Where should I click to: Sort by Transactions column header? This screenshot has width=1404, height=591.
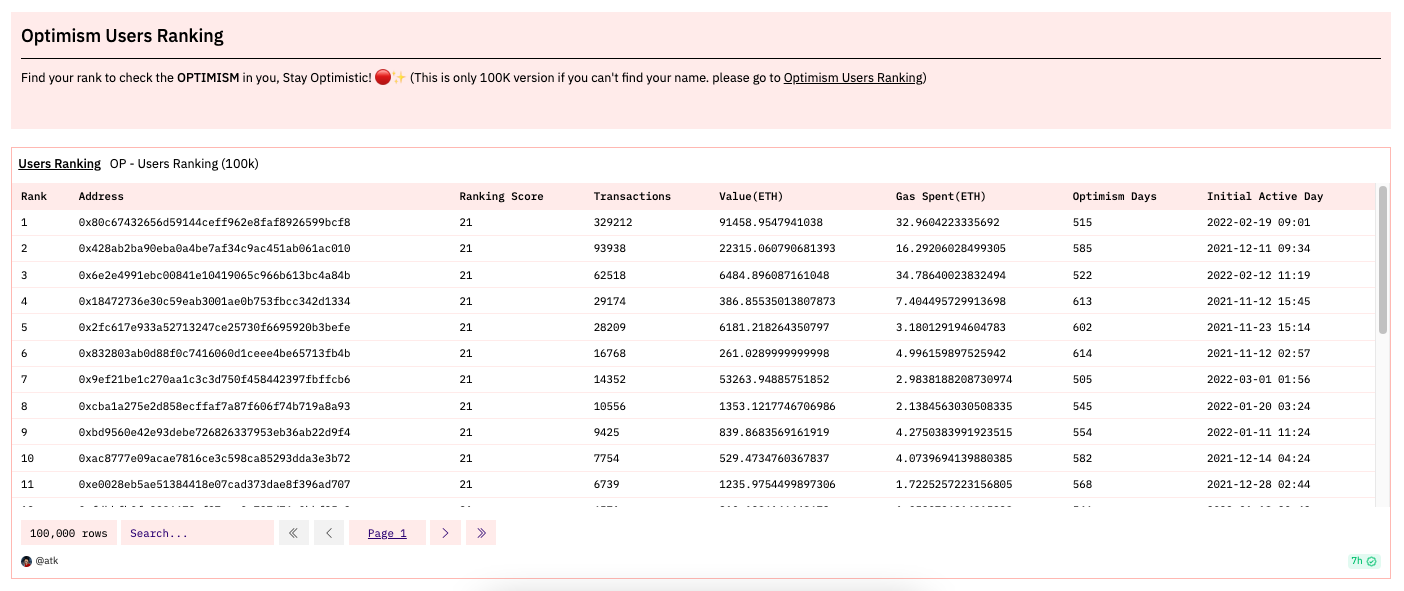point(632,196)
